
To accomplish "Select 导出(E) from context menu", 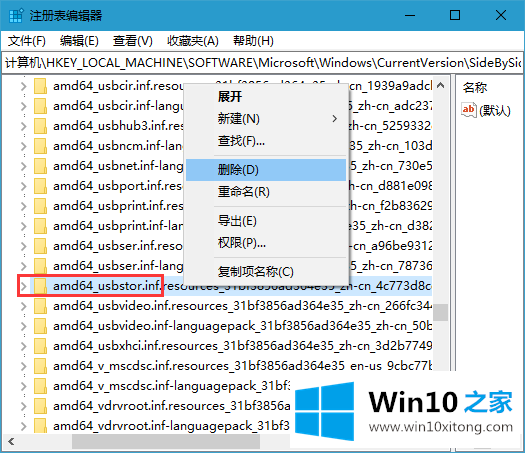I will coord(266,221).
